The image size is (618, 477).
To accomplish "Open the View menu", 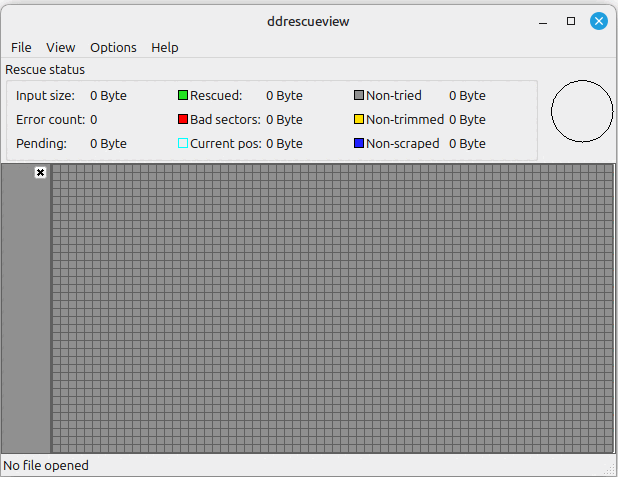I will coord(60,48).
